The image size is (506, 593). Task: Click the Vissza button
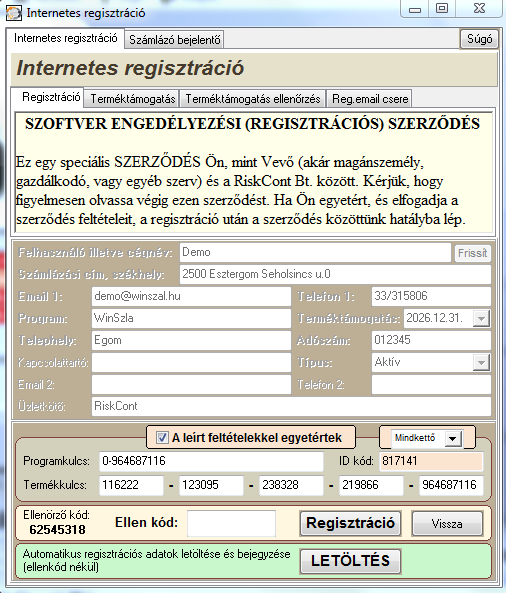coord(447,523)
